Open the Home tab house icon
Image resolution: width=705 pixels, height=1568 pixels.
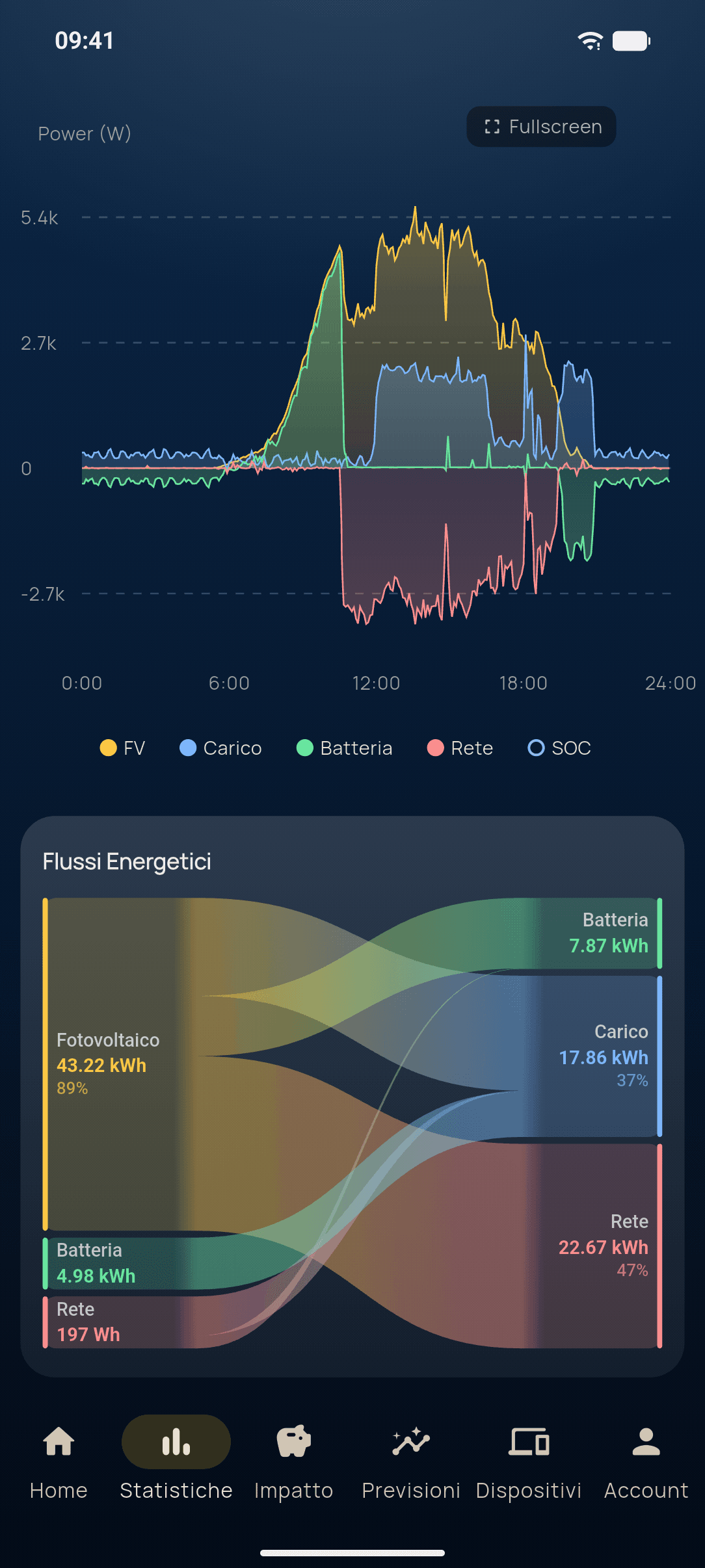click(x=59, y=1441)
